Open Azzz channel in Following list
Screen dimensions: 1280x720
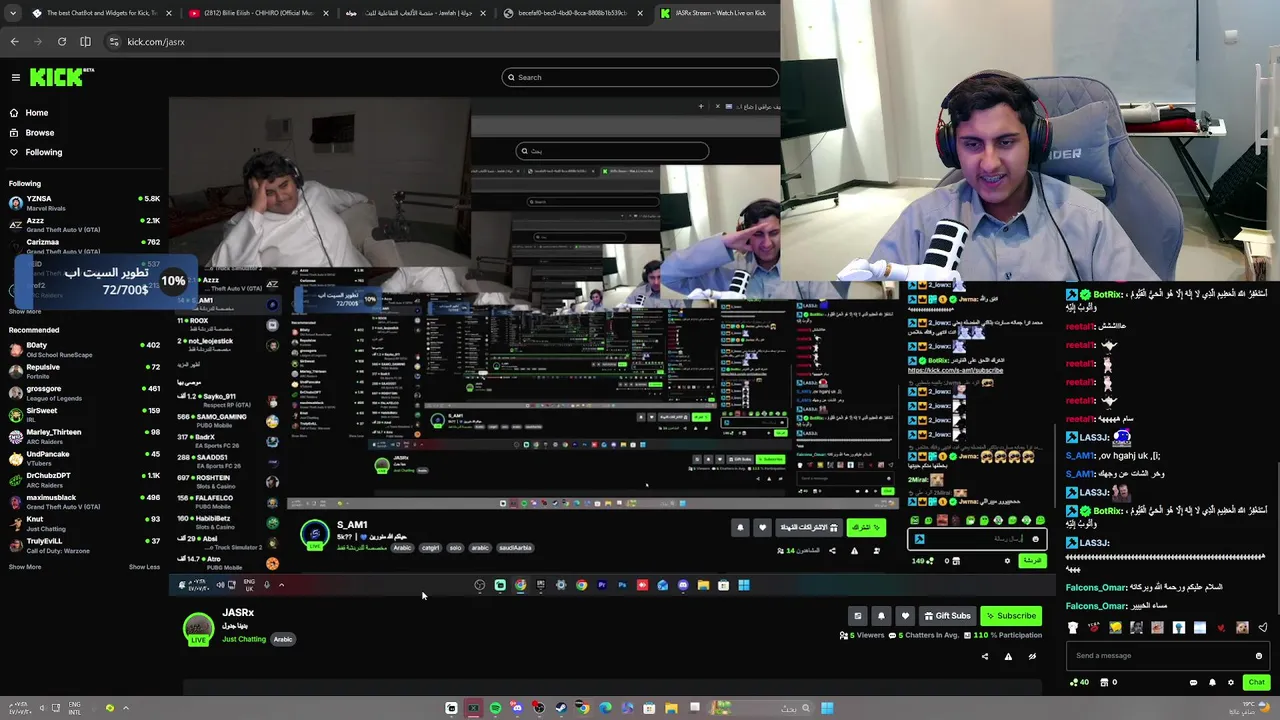[x=84, y=224]
